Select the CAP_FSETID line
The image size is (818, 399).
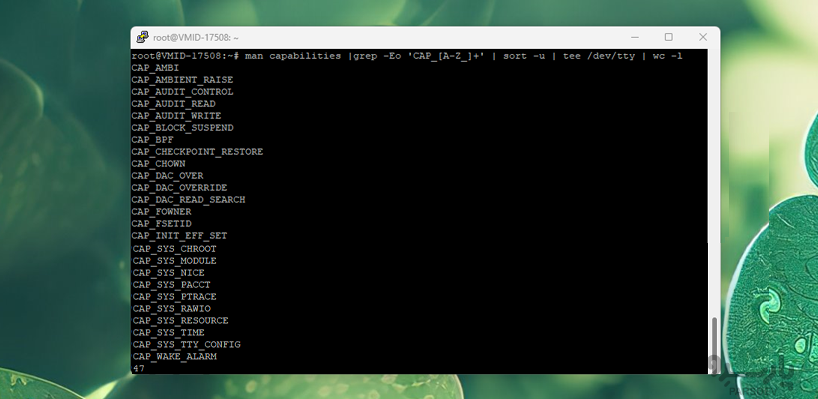pos(161,224)
